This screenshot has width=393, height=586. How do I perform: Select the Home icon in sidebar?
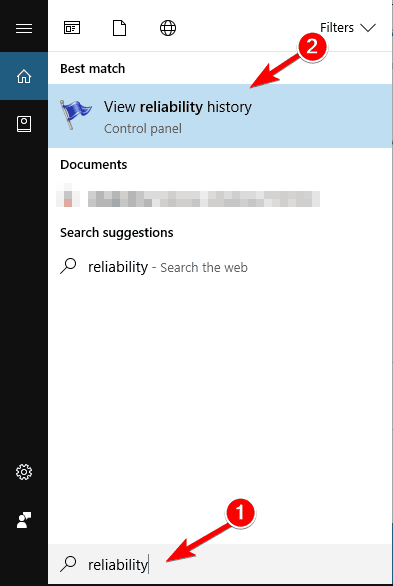pyautogui.click(x=24, y=76)
